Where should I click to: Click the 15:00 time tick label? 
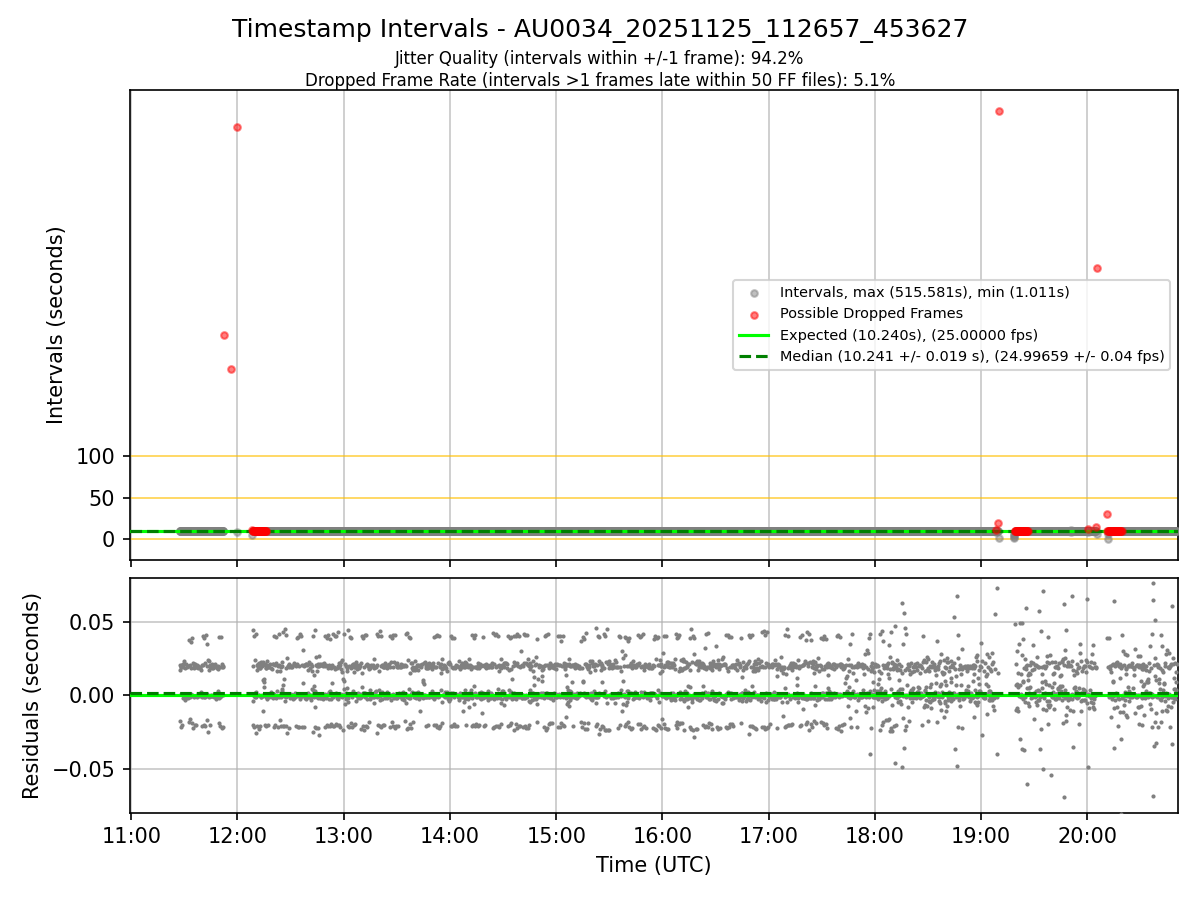tap(556, 834)
